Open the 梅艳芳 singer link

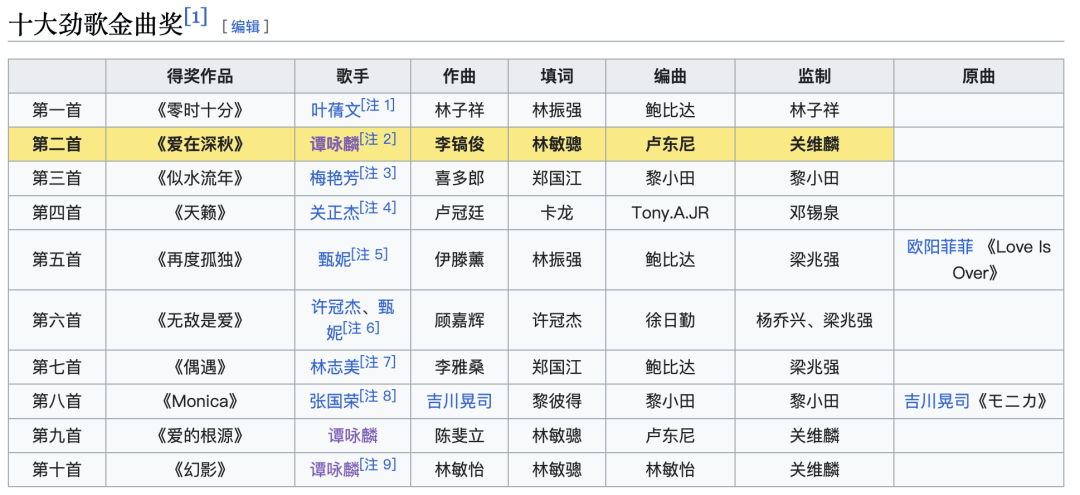[335, 179]
